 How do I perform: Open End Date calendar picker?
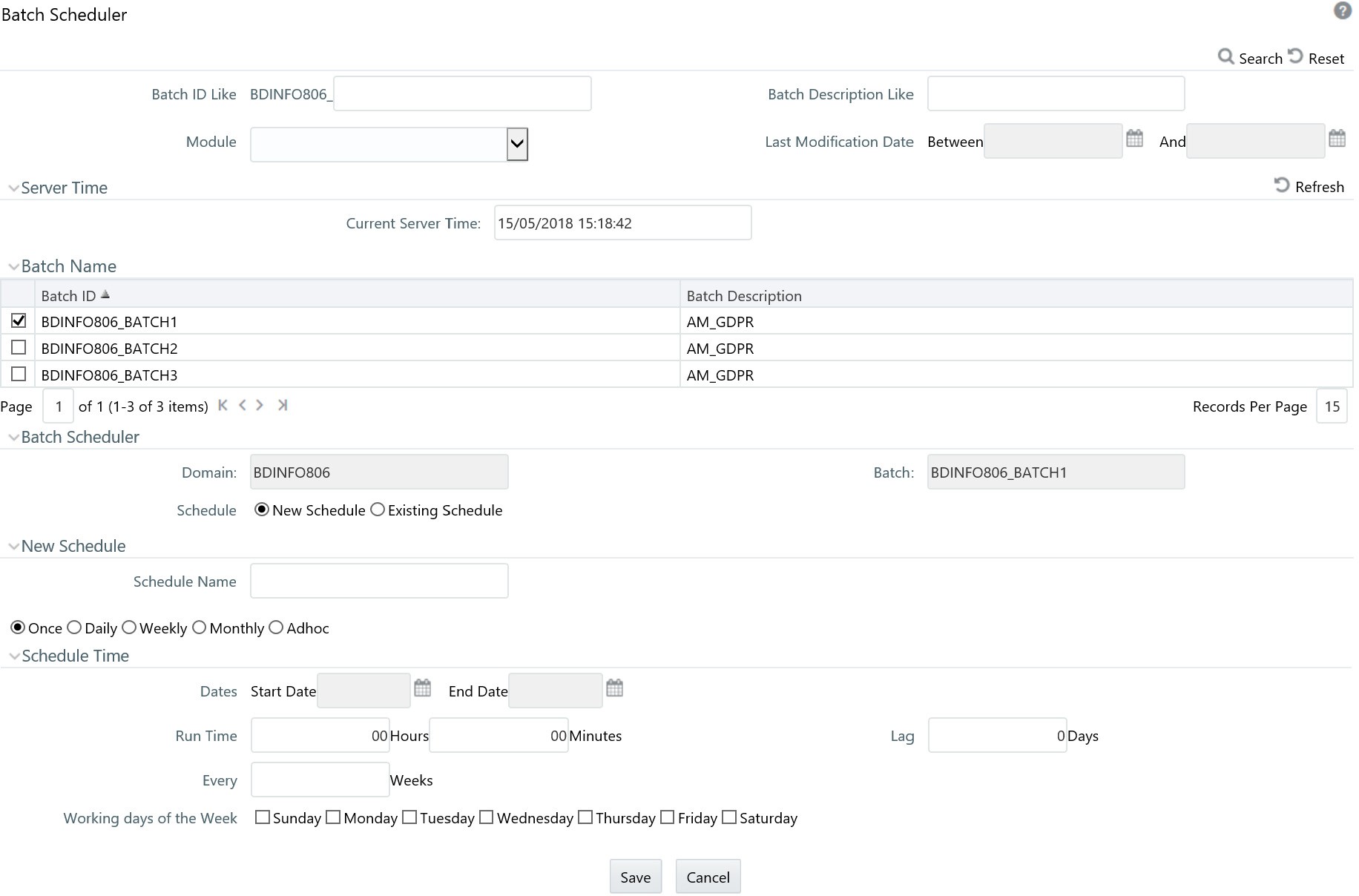coord(614,688)
